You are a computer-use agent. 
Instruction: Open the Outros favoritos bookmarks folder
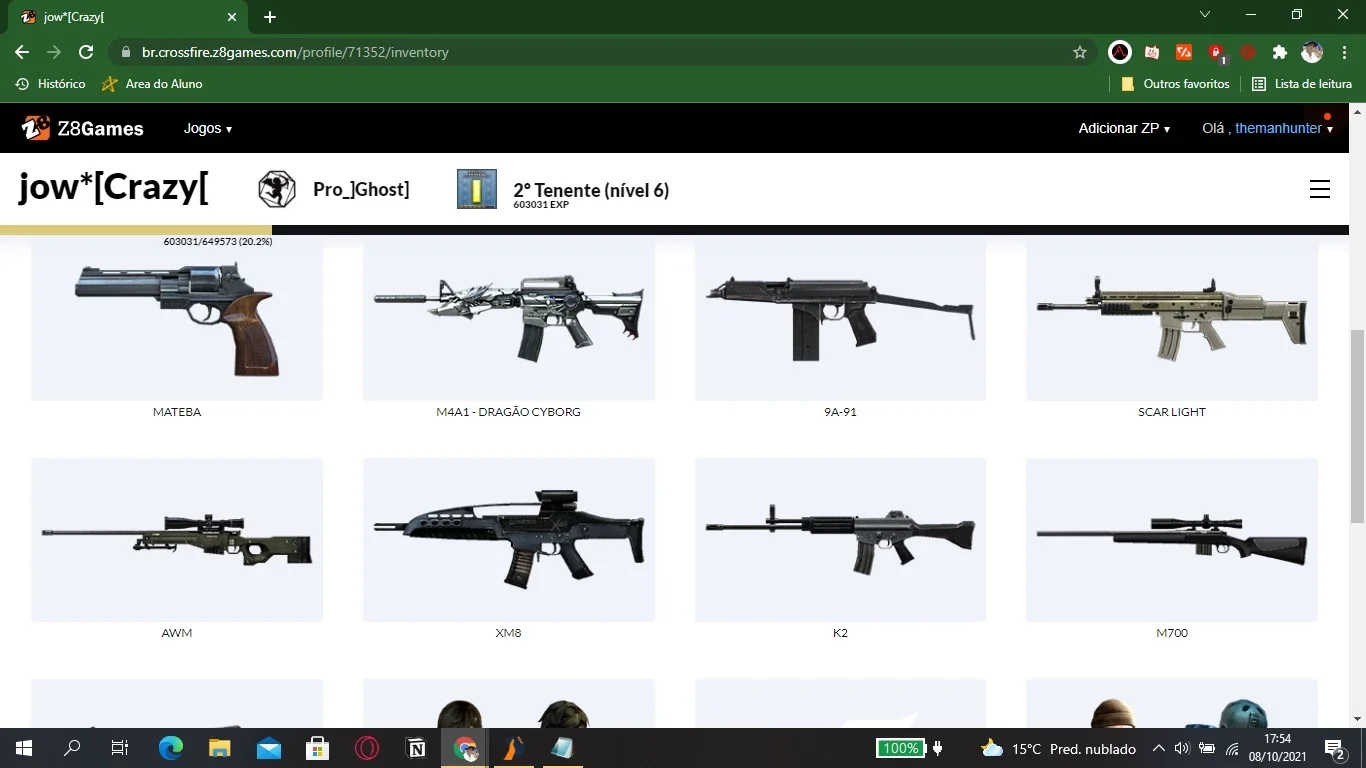[1175, 84]
